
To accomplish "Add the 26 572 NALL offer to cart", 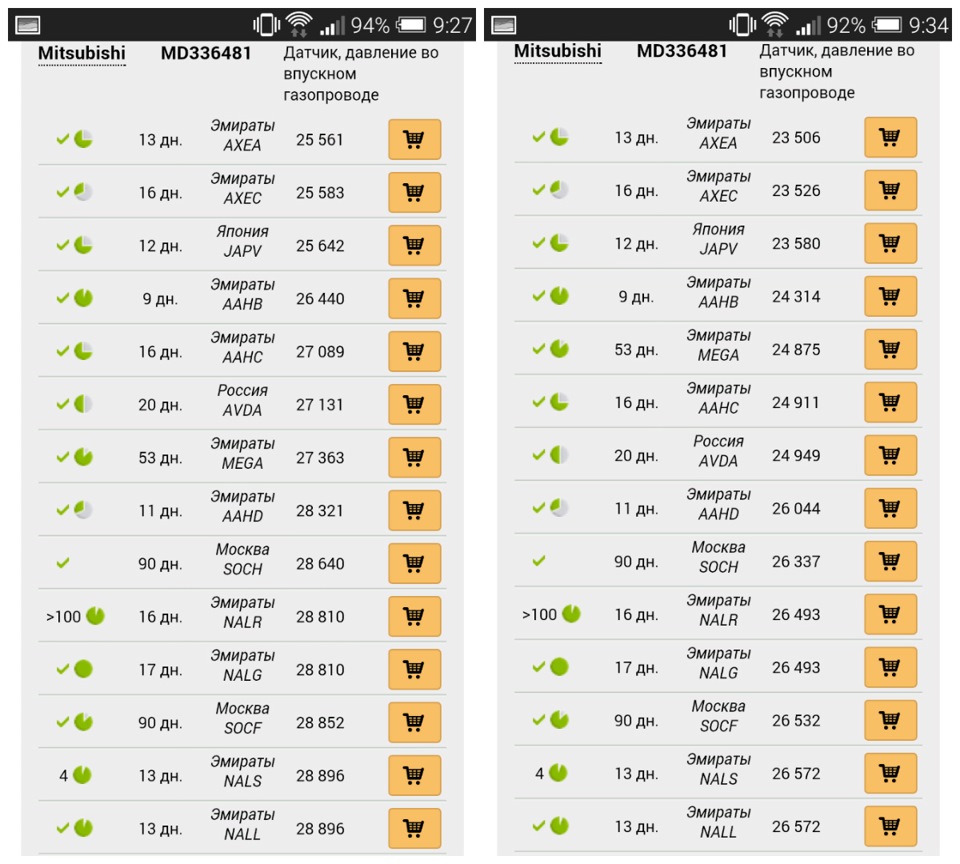I will click(x=890, y=826).
